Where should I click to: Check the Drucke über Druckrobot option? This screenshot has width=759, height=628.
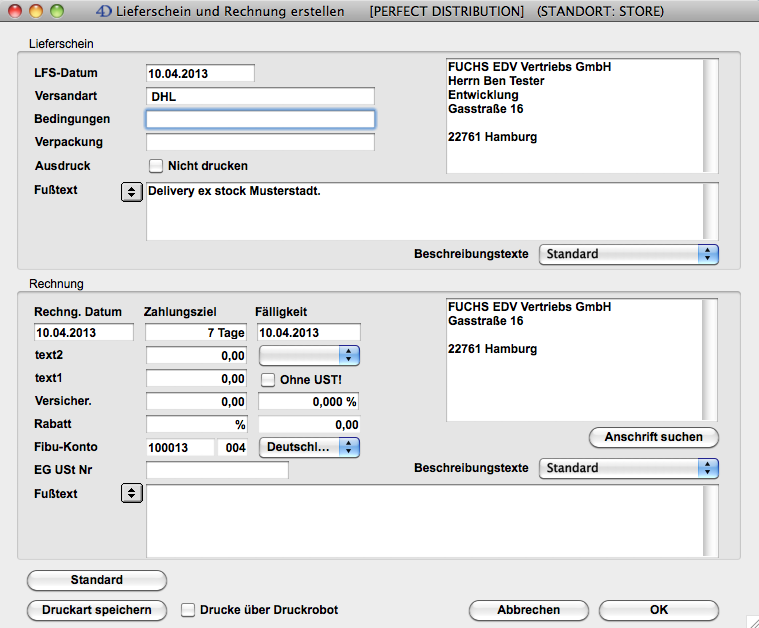pos(187,610)
